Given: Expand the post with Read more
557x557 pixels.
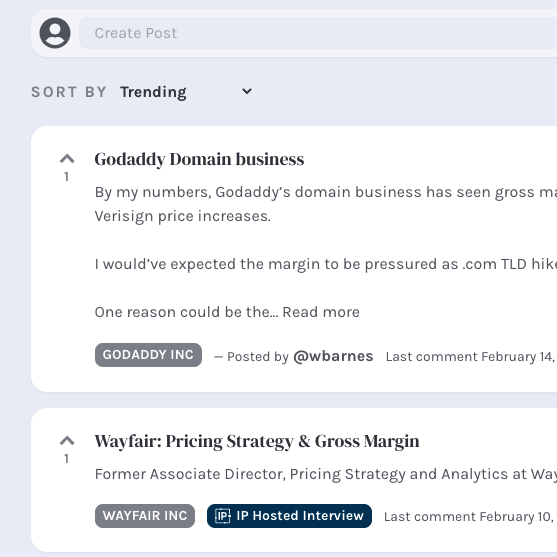Looking at the screenshot, I should pos(321,312).
